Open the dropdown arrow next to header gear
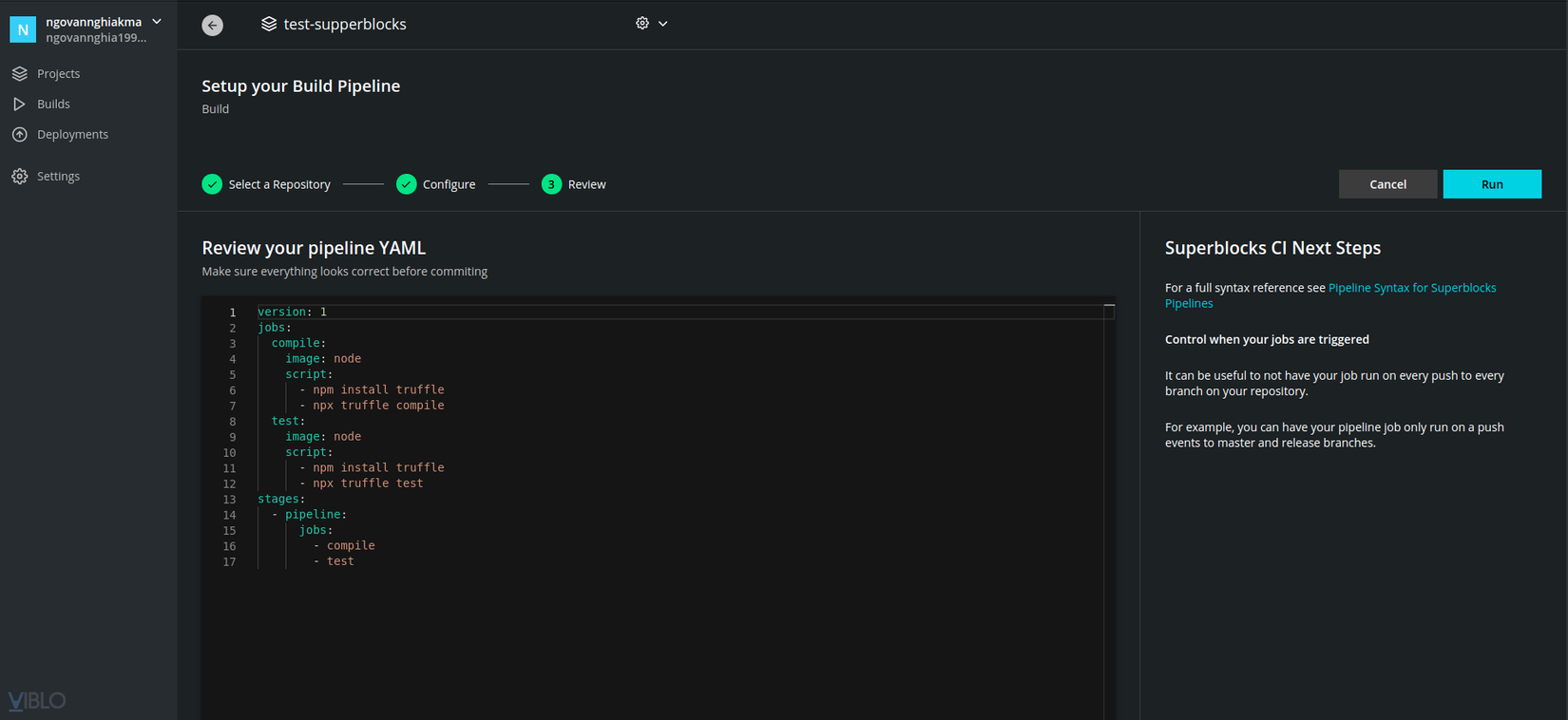The height and width of the screenshot is (720, 1568). (x=663, y=24)
